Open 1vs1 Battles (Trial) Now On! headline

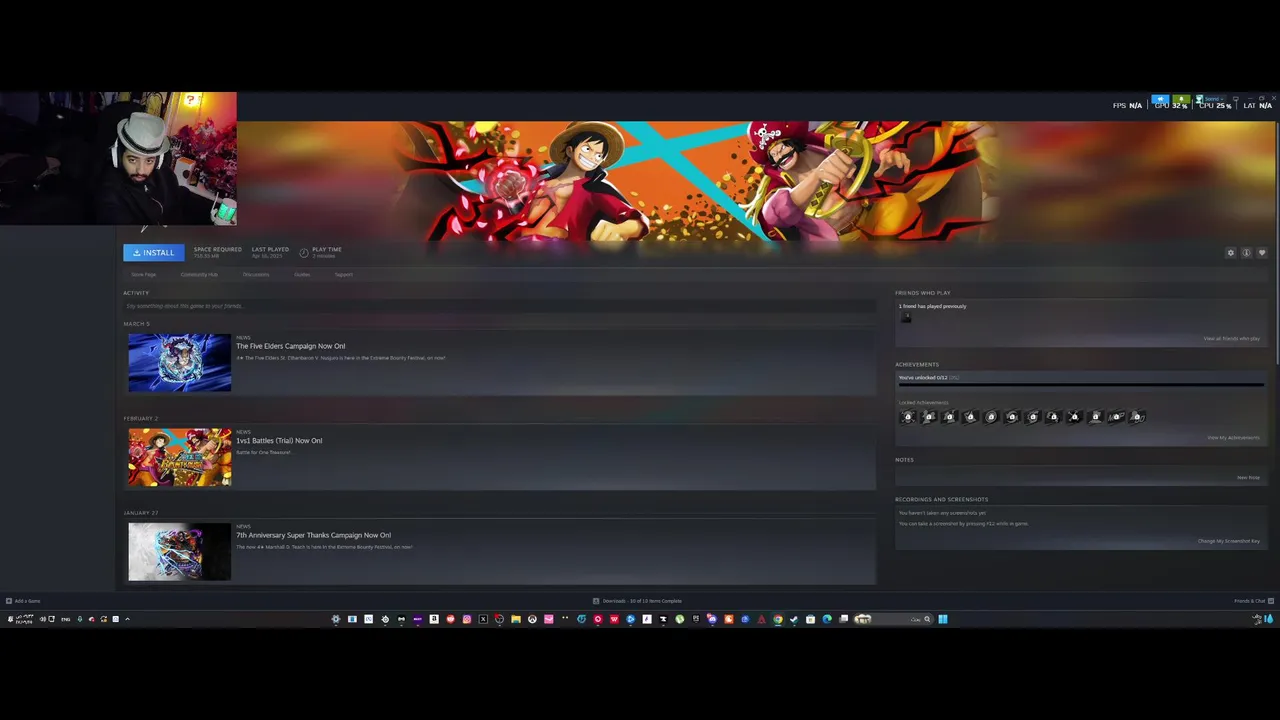point(279,440)
